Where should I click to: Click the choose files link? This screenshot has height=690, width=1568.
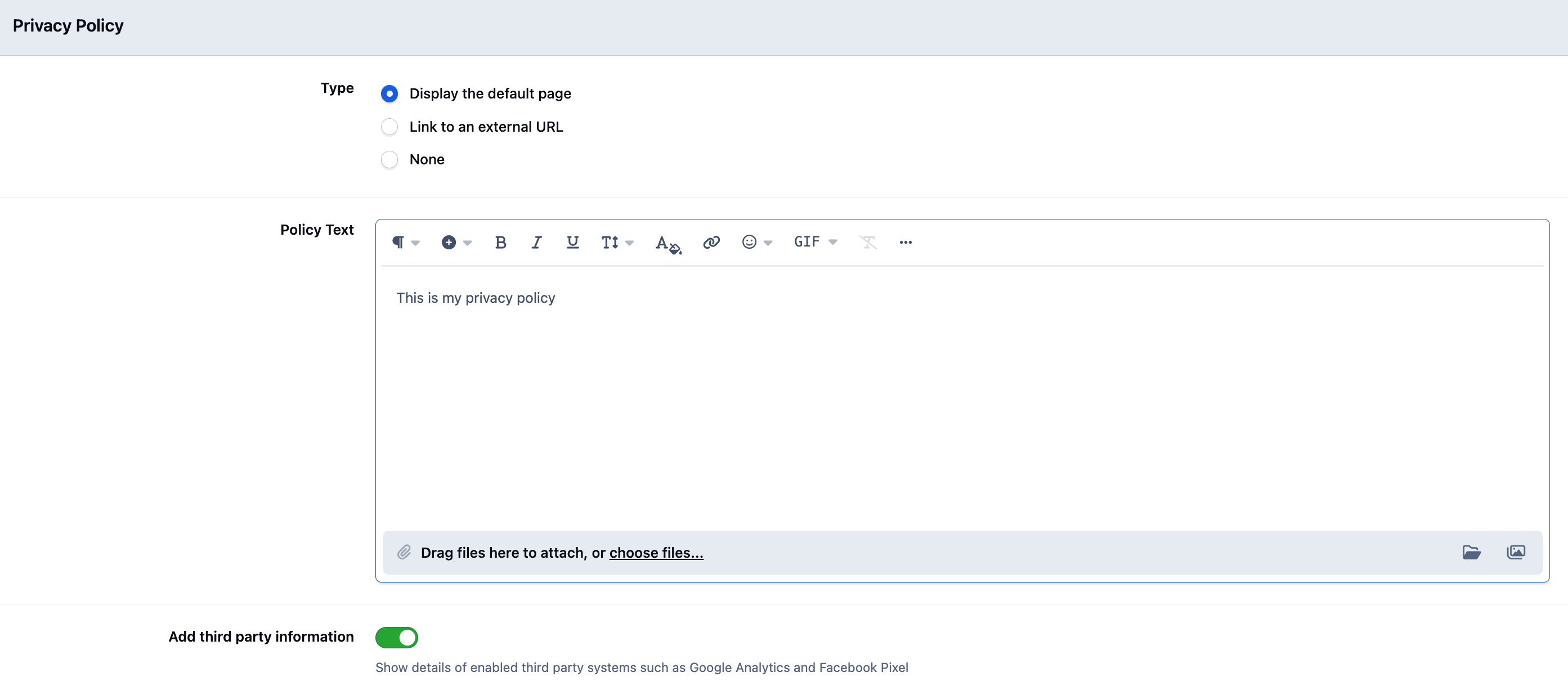pyautogui.click(x=656, y=553)
